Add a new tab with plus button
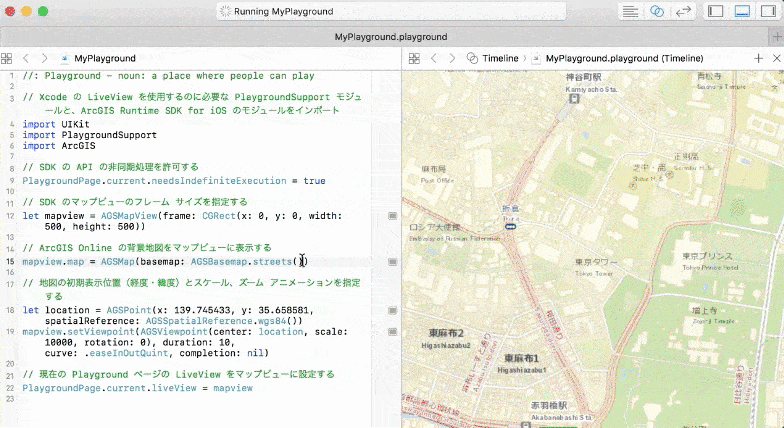The width and height of the screenshot is (784, 428). (776, 37)
